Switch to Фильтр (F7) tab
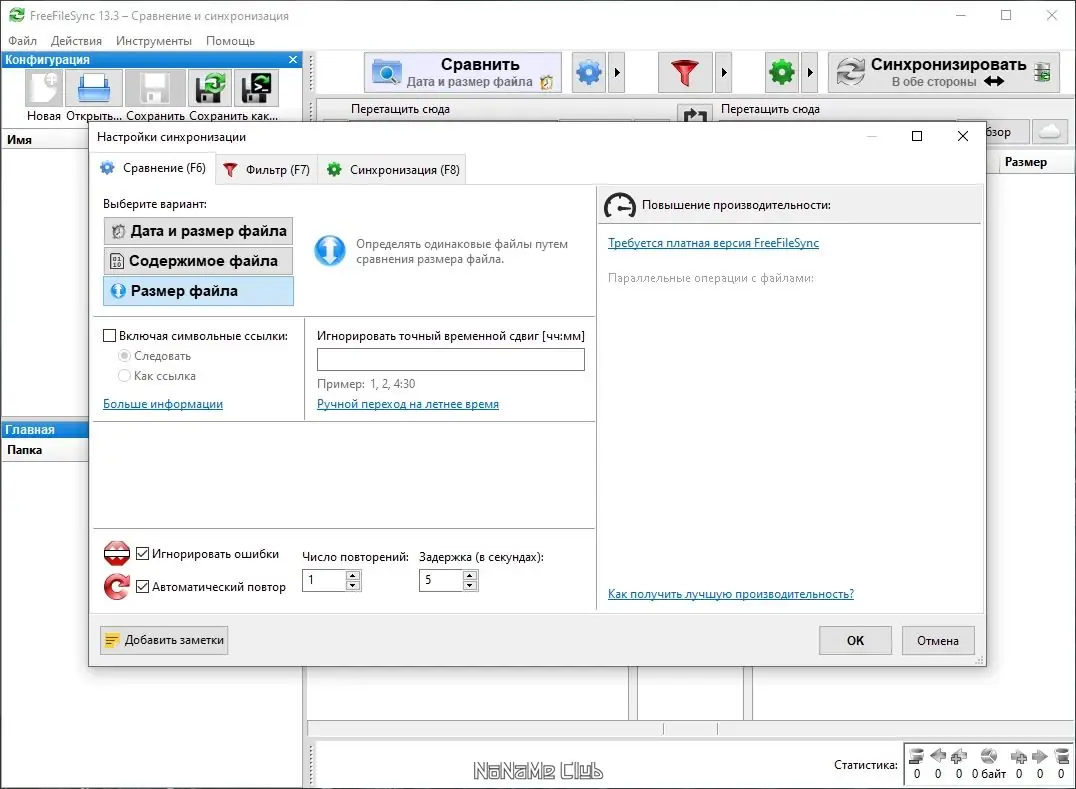Screen dimensions: 1076x789 pyautogui.click(x=268, y=169)
